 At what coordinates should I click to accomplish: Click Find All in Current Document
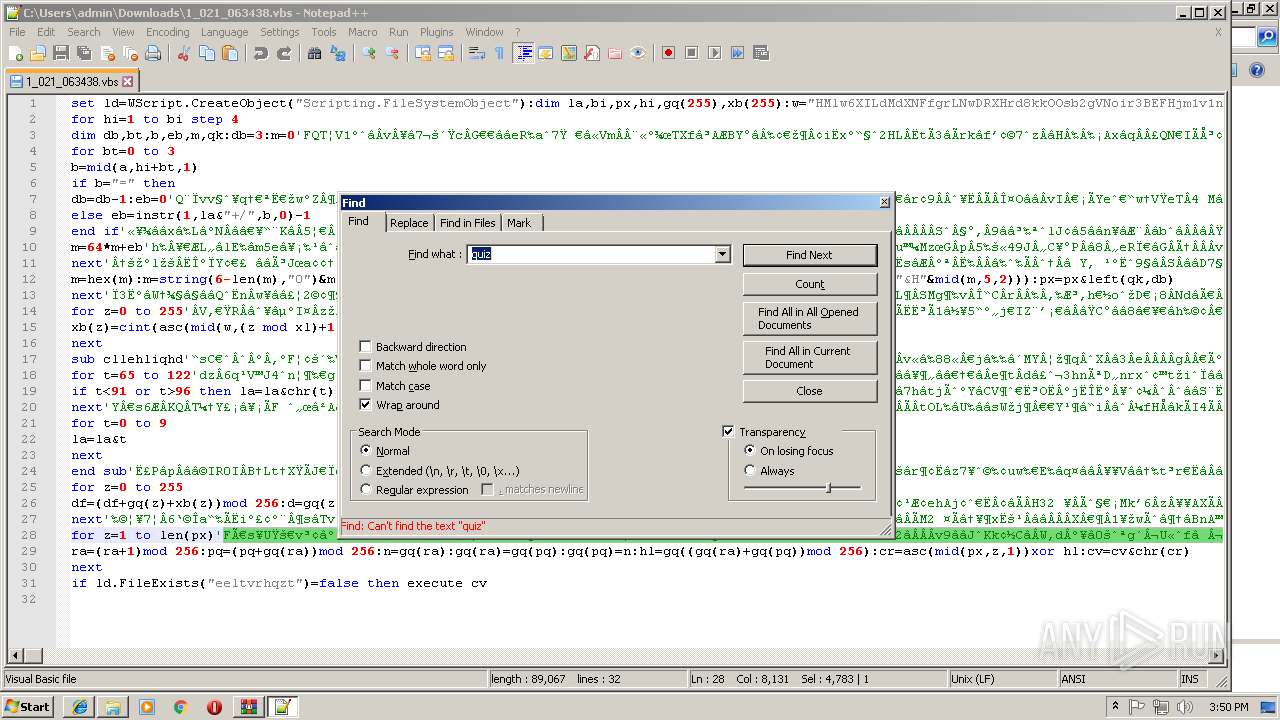[x=809, y=357]
